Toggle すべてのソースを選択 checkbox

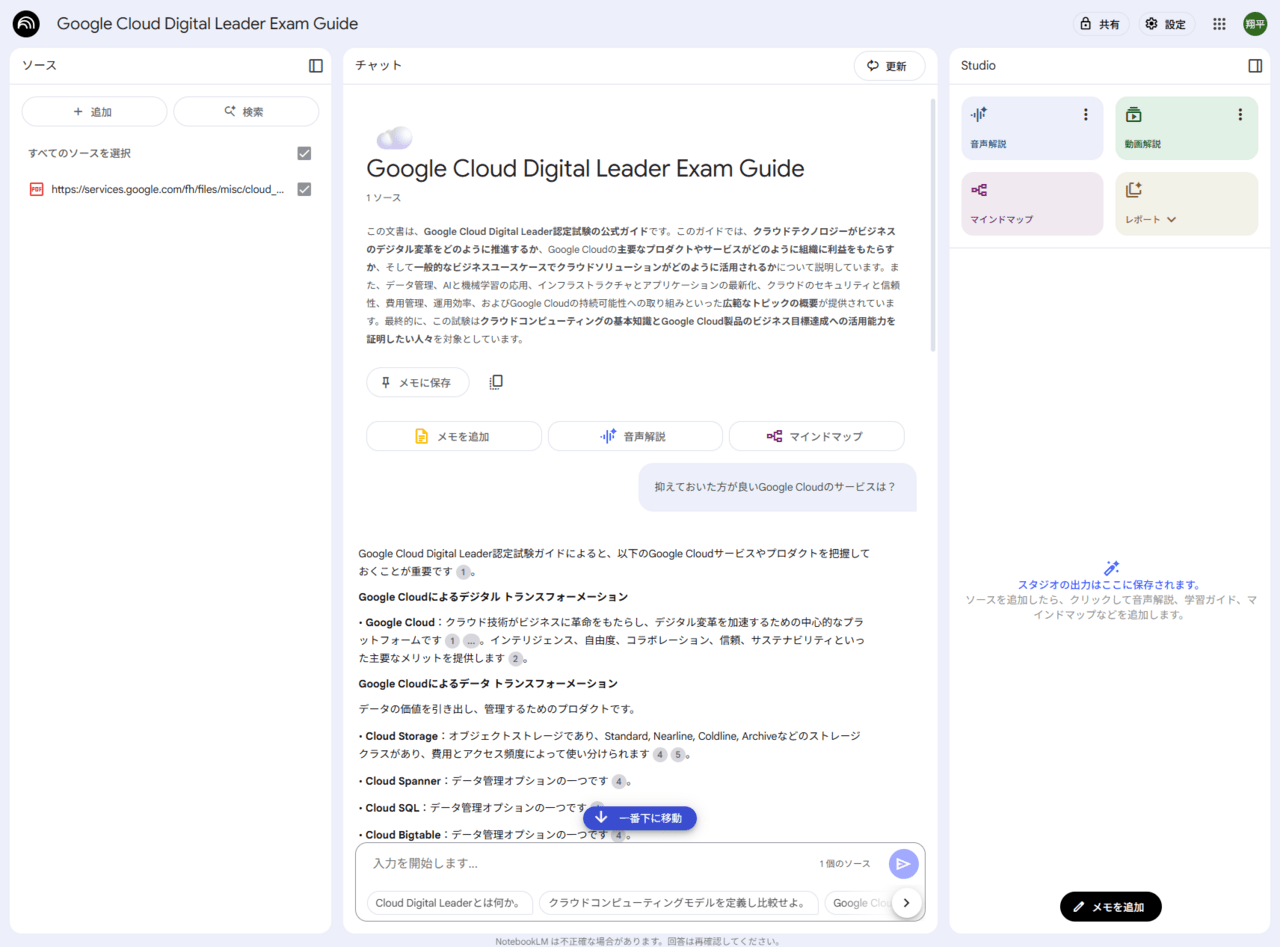305,153
